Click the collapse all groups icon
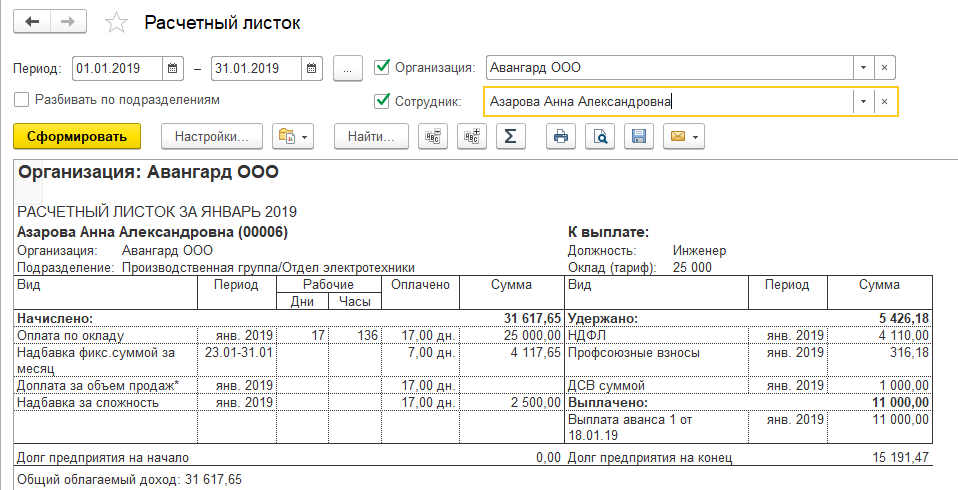The image size is (958, 490). (x=434, y=136)
